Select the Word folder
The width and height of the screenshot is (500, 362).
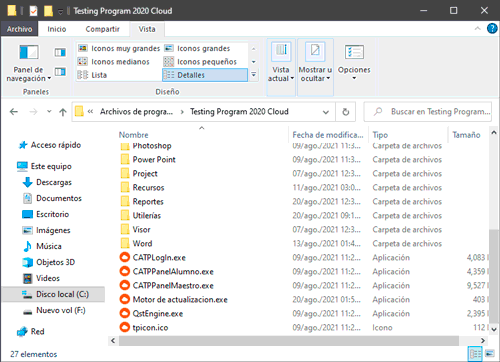click(142, 244)
